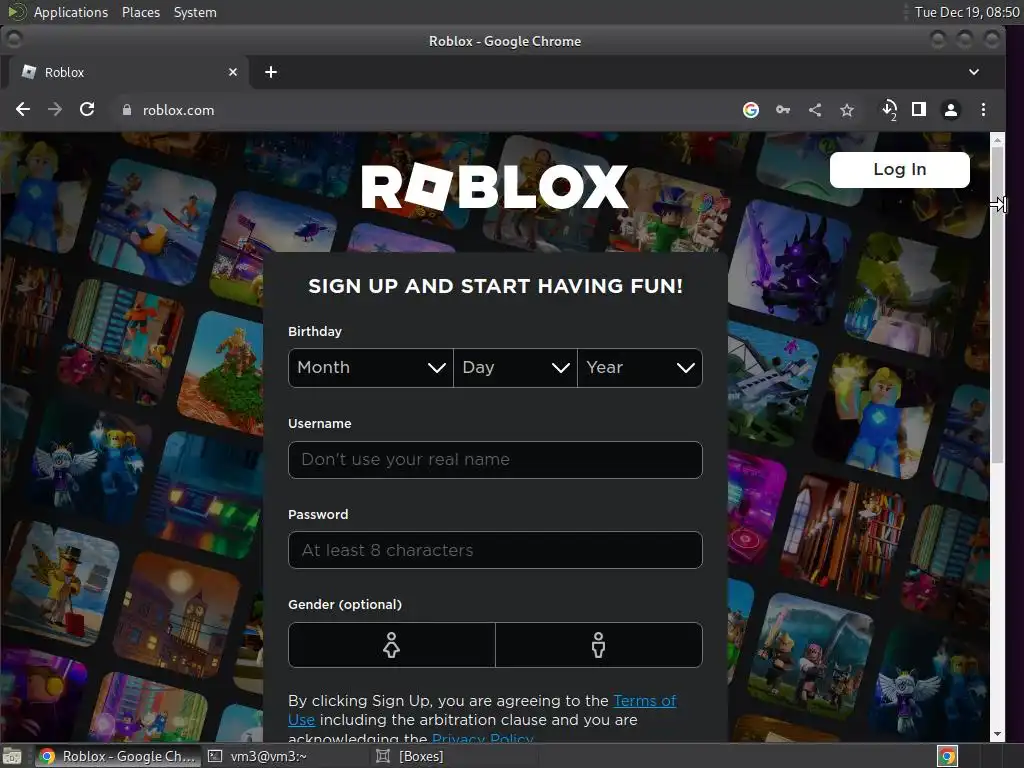The image size is (1024, 768).
Task: Expand the Month birthday dropdown
Action: coord(371,368)
